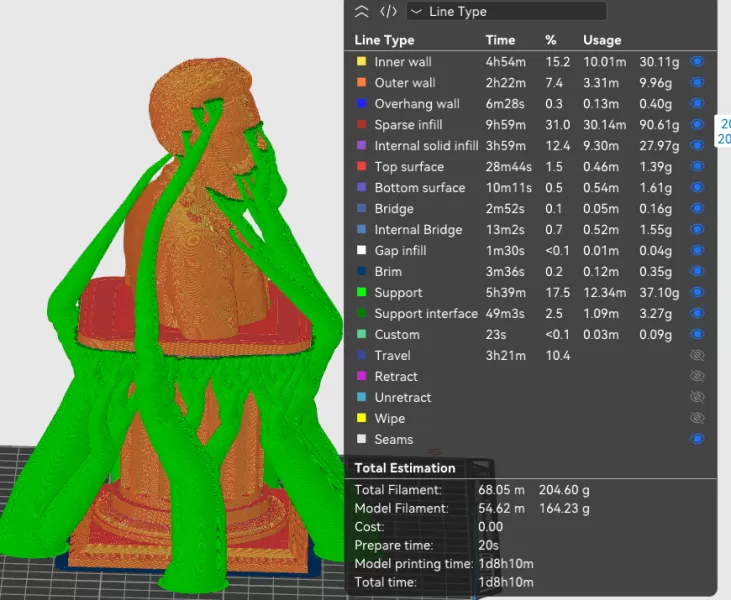Open the Line Type view dropdown
The height and width of the screenshot is (600, 731).
[506, 11]
